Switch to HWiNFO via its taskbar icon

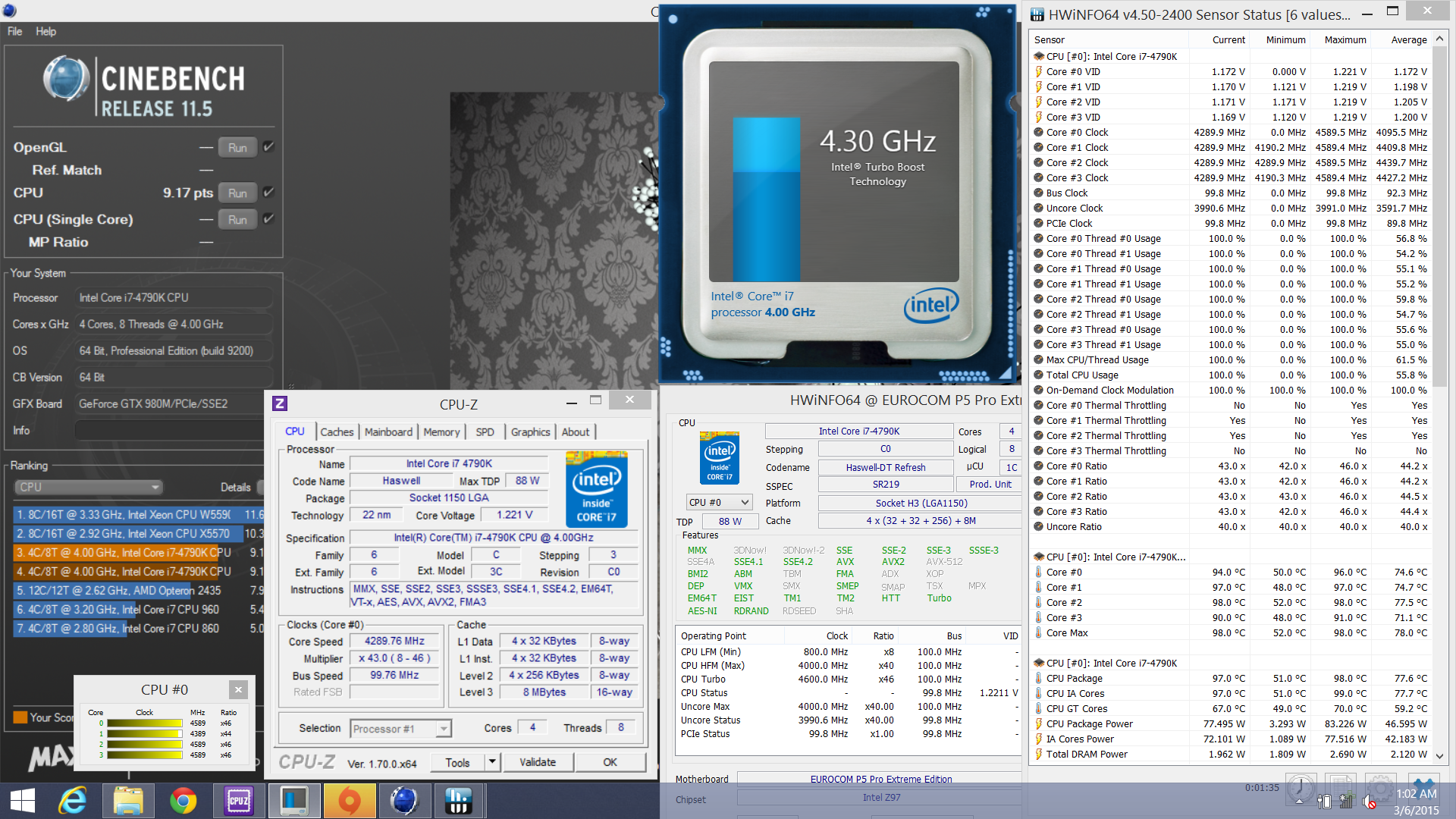[458, 801]
